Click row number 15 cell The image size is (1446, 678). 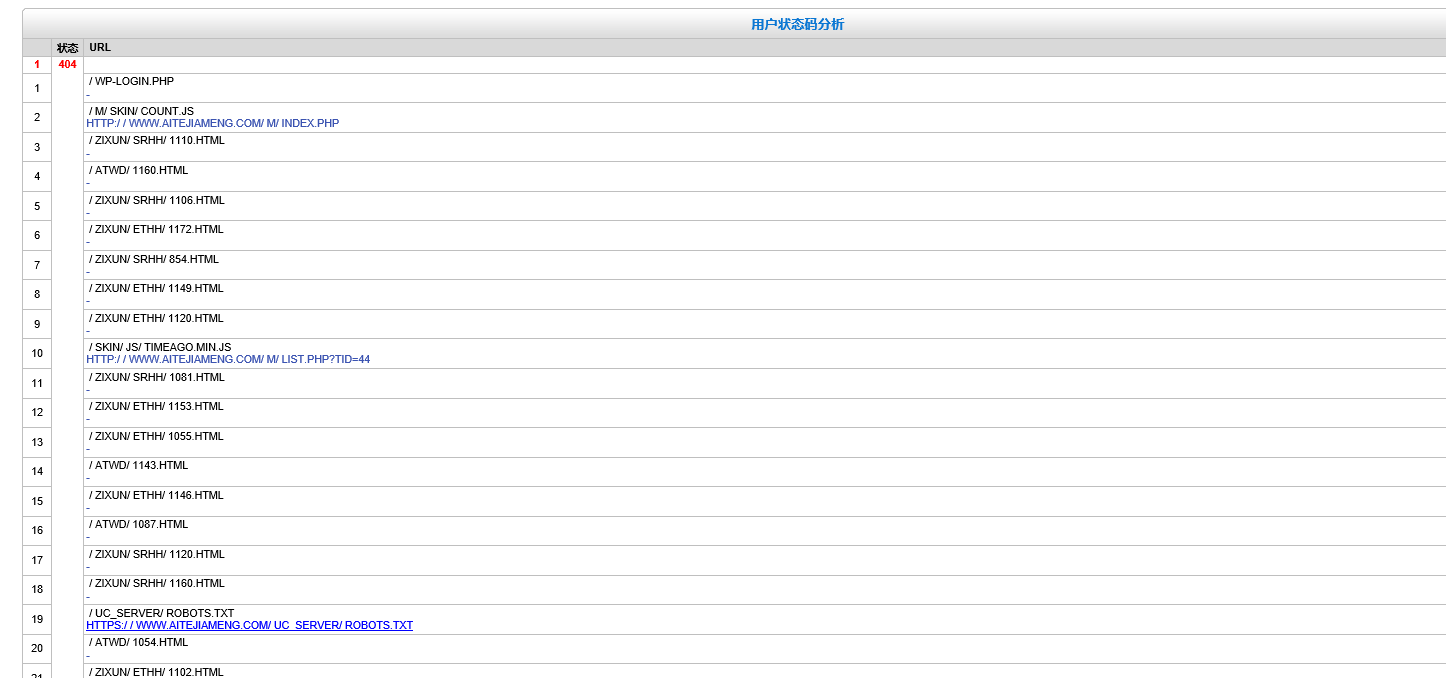(37, 501)
